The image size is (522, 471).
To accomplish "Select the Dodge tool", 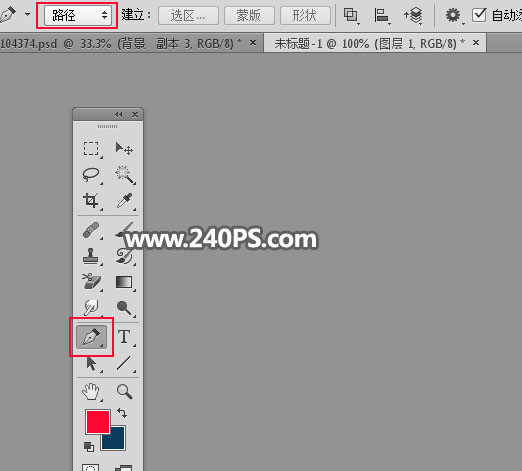I will [124, 308].
